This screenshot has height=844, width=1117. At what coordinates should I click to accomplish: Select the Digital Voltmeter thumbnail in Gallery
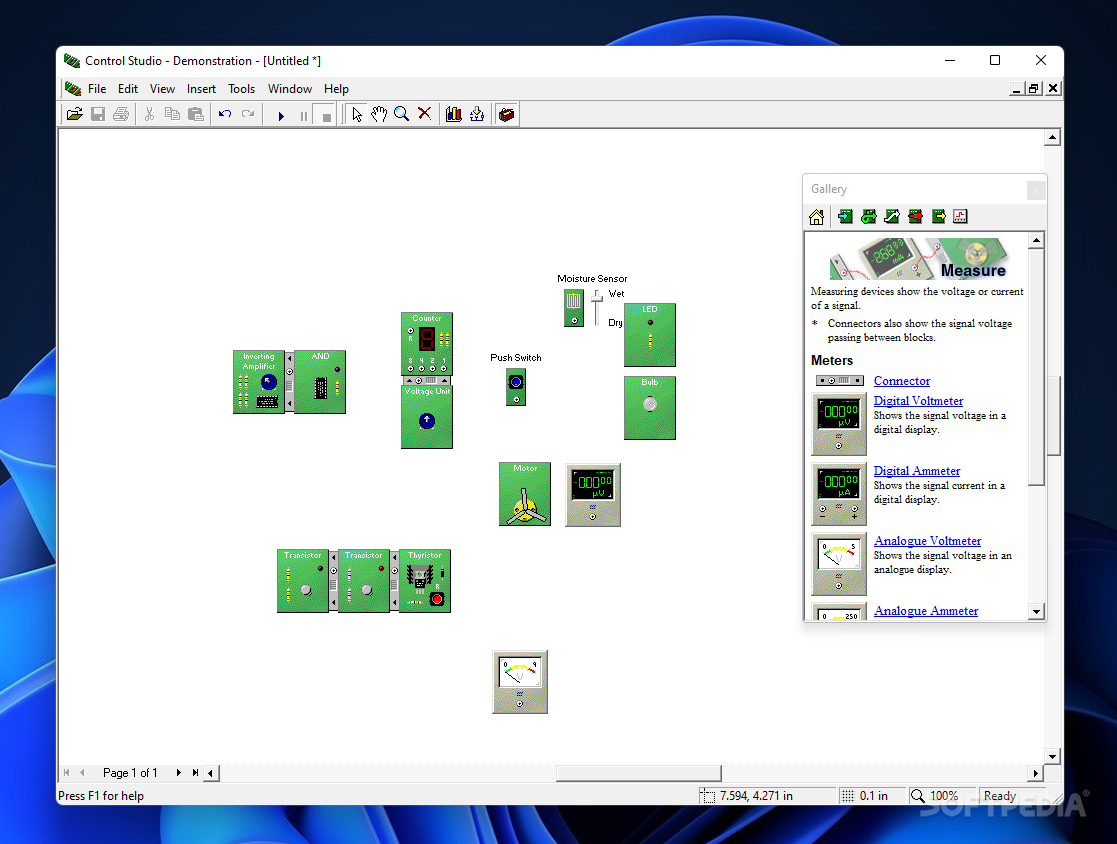(839, 424)
